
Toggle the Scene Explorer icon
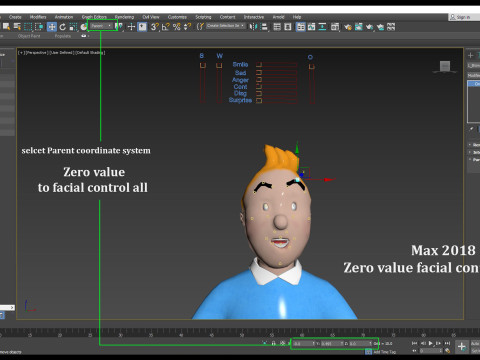pyautogui.click(x=277, y=27)
